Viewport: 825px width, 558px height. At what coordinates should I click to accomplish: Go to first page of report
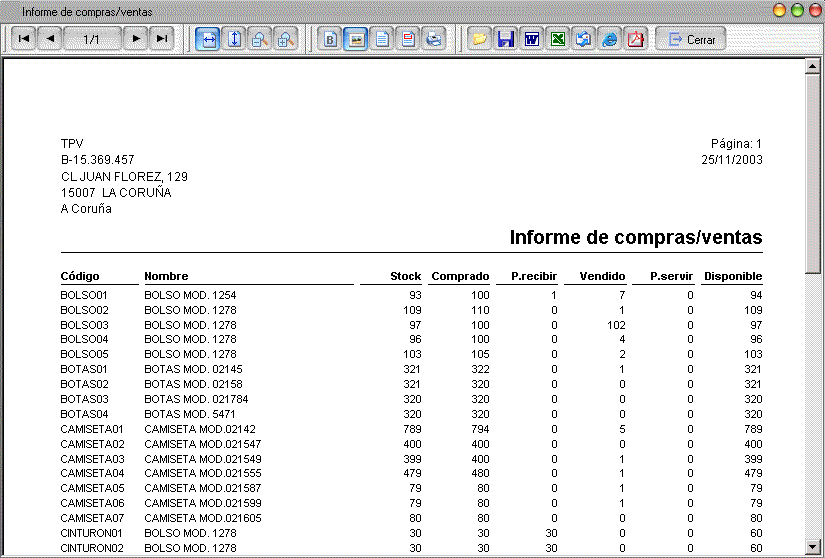tap(24, 39)
